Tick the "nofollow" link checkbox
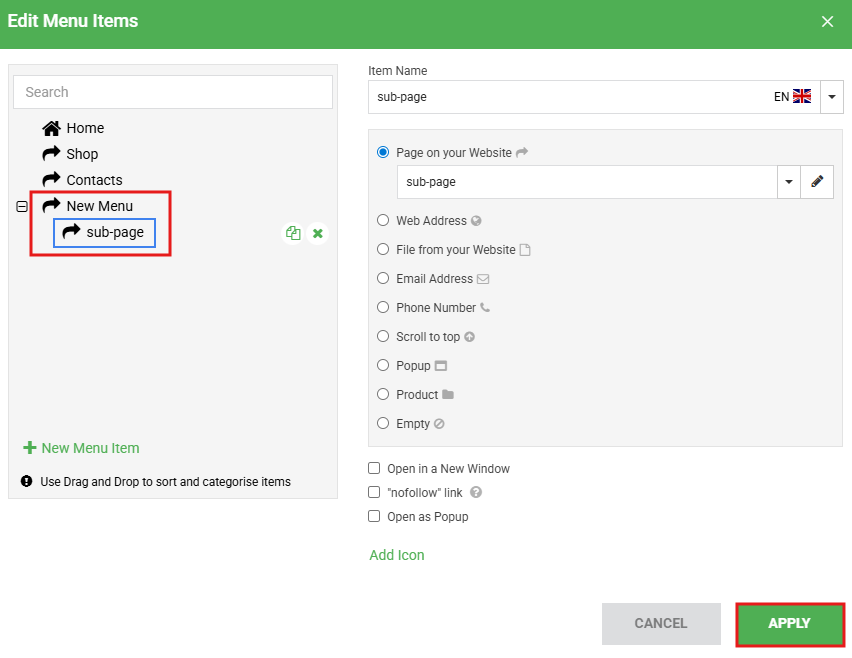 click(374, 492)
